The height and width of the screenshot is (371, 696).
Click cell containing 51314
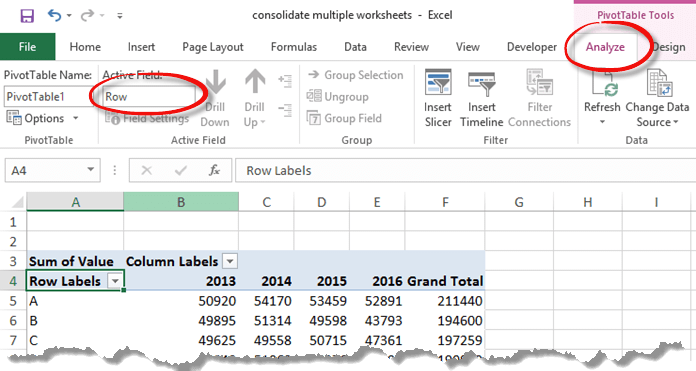coord(266,320)
